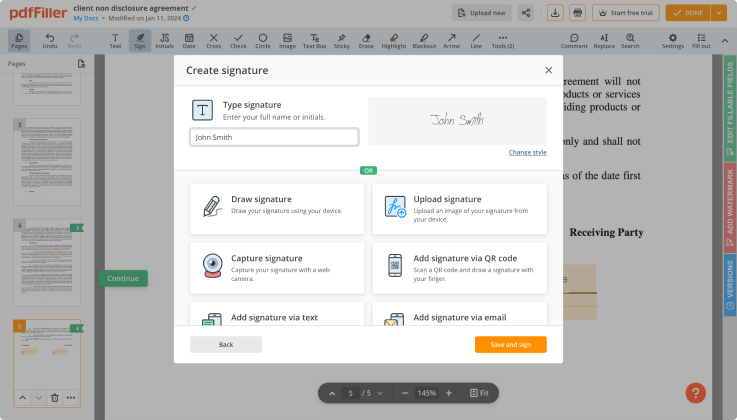Click the signature name input field
The height and width of the screenshot is (420, 737).
pyautogui.click(x=274, y=137)
